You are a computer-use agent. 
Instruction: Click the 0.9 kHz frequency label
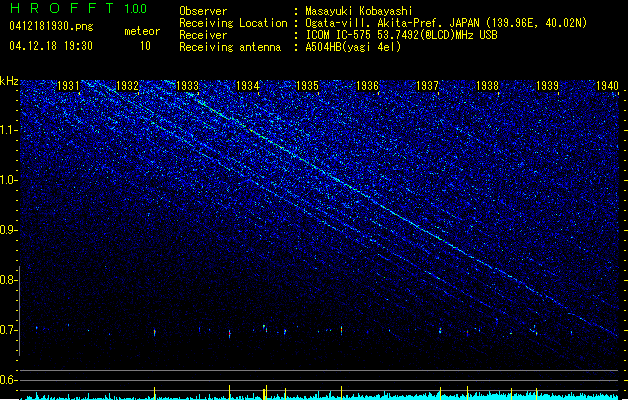pyautogui.click(x=8, y=230)
